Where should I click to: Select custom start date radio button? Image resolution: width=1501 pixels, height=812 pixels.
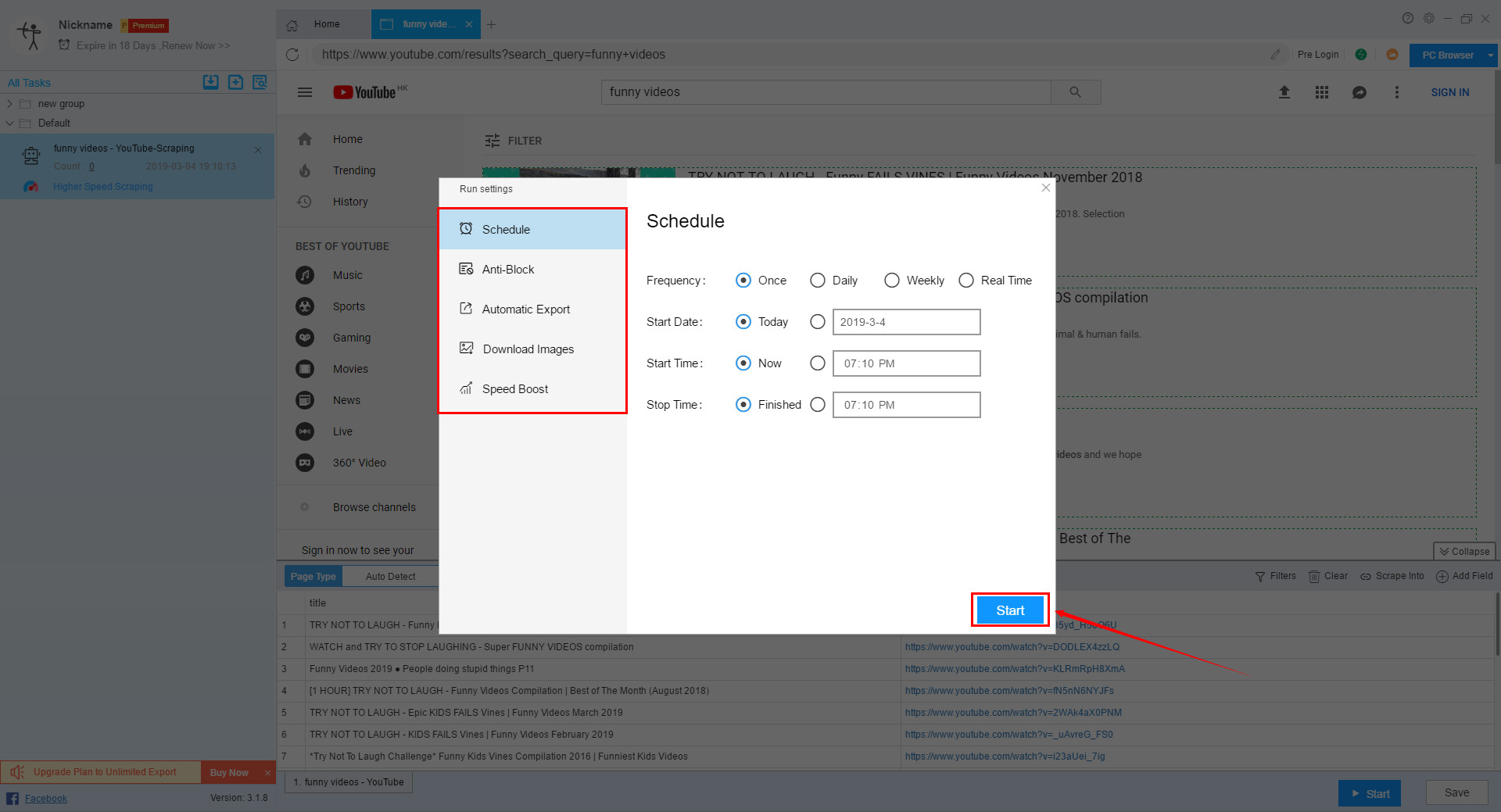tap(818, 322)
